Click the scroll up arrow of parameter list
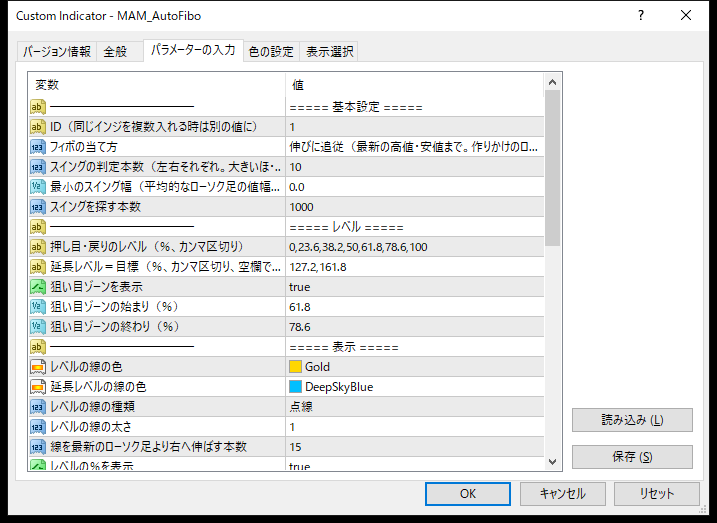717x523 pixels. [552, 82]
